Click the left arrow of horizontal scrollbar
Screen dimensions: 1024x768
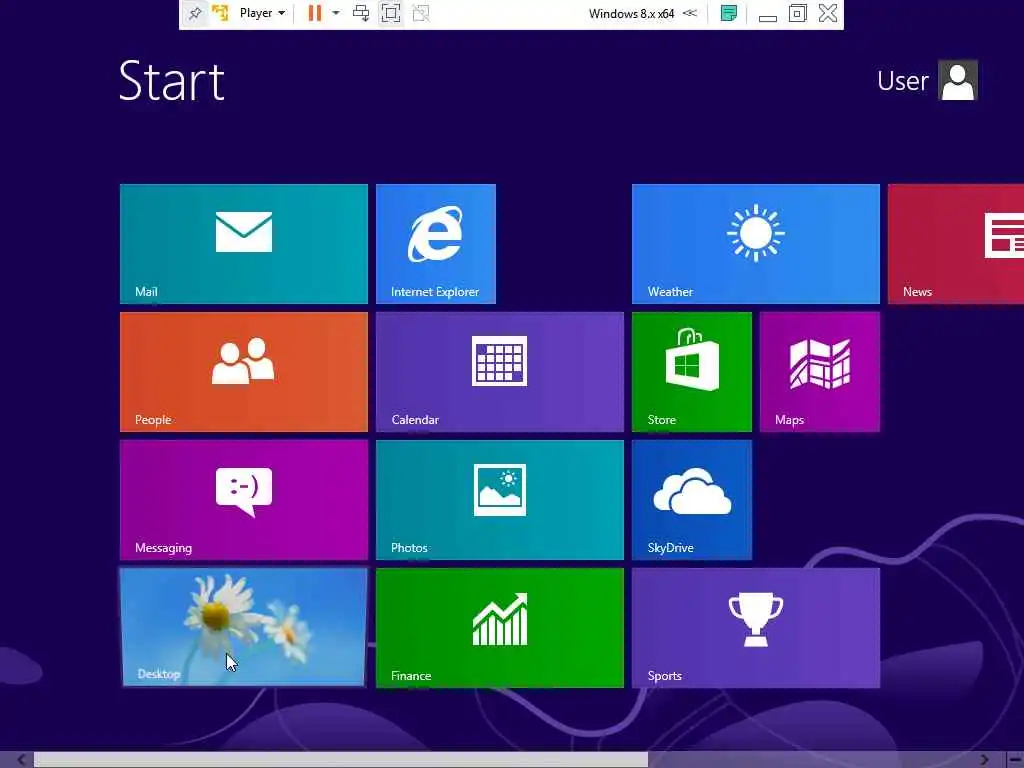(20, 760)
